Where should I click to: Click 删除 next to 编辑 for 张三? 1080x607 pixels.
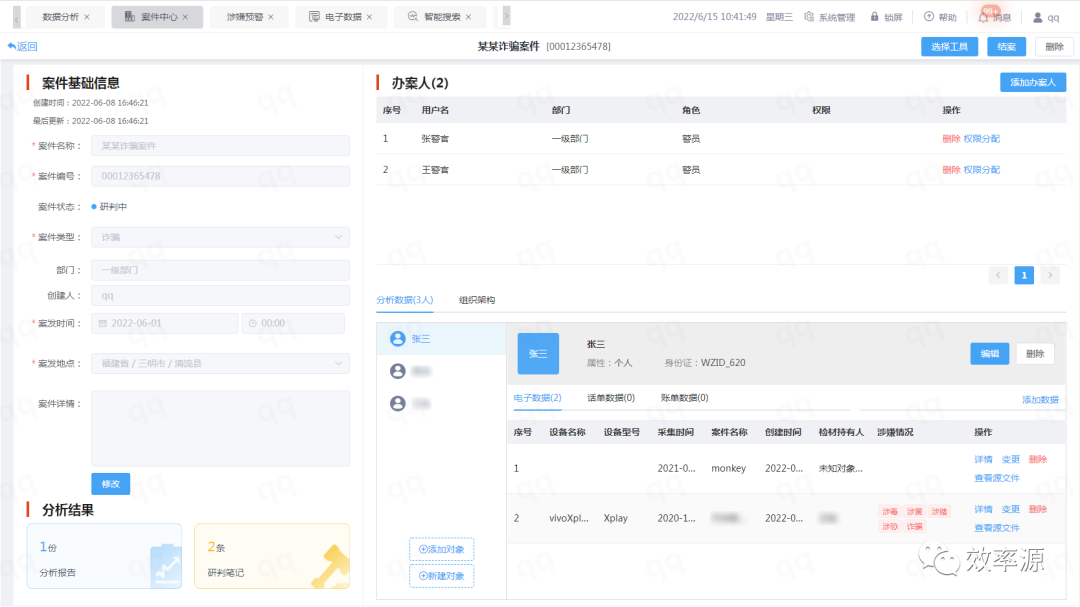pyautogui.click(x=1035, y=353)
